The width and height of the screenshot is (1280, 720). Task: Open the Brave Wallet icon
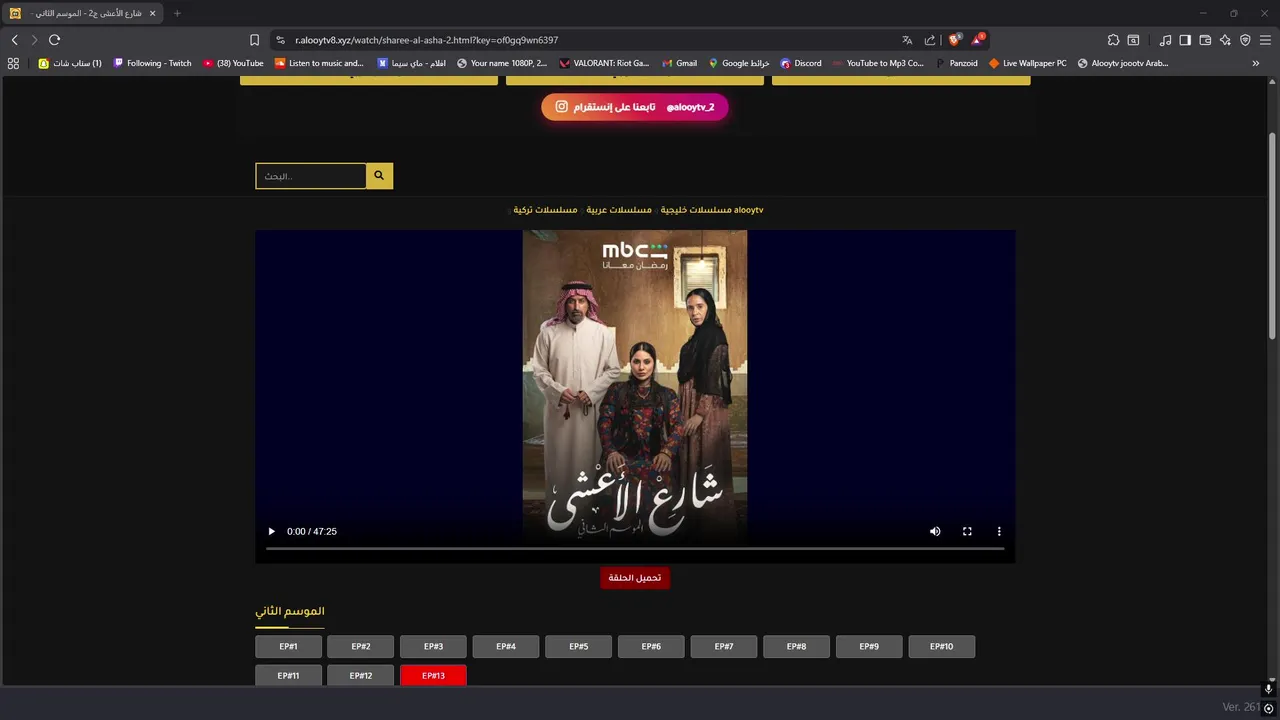click(1205, 40)
